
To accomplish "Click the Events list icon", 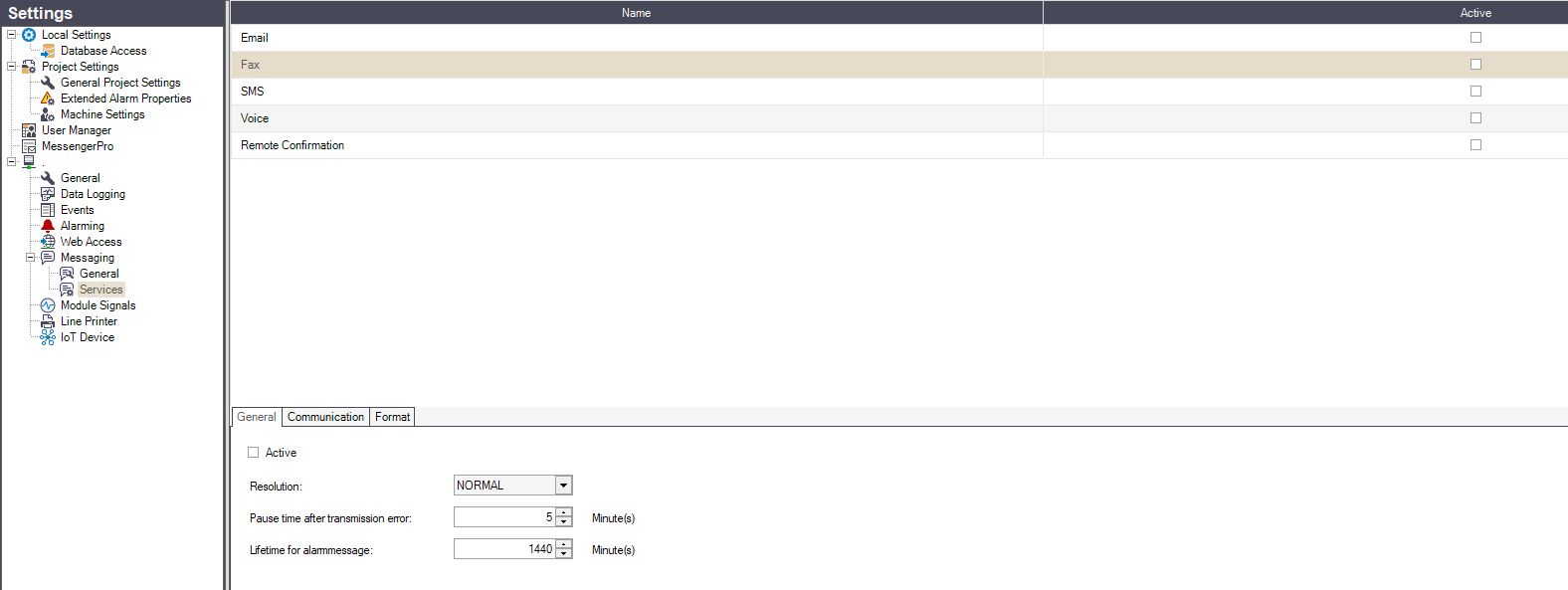I will 48,210.
